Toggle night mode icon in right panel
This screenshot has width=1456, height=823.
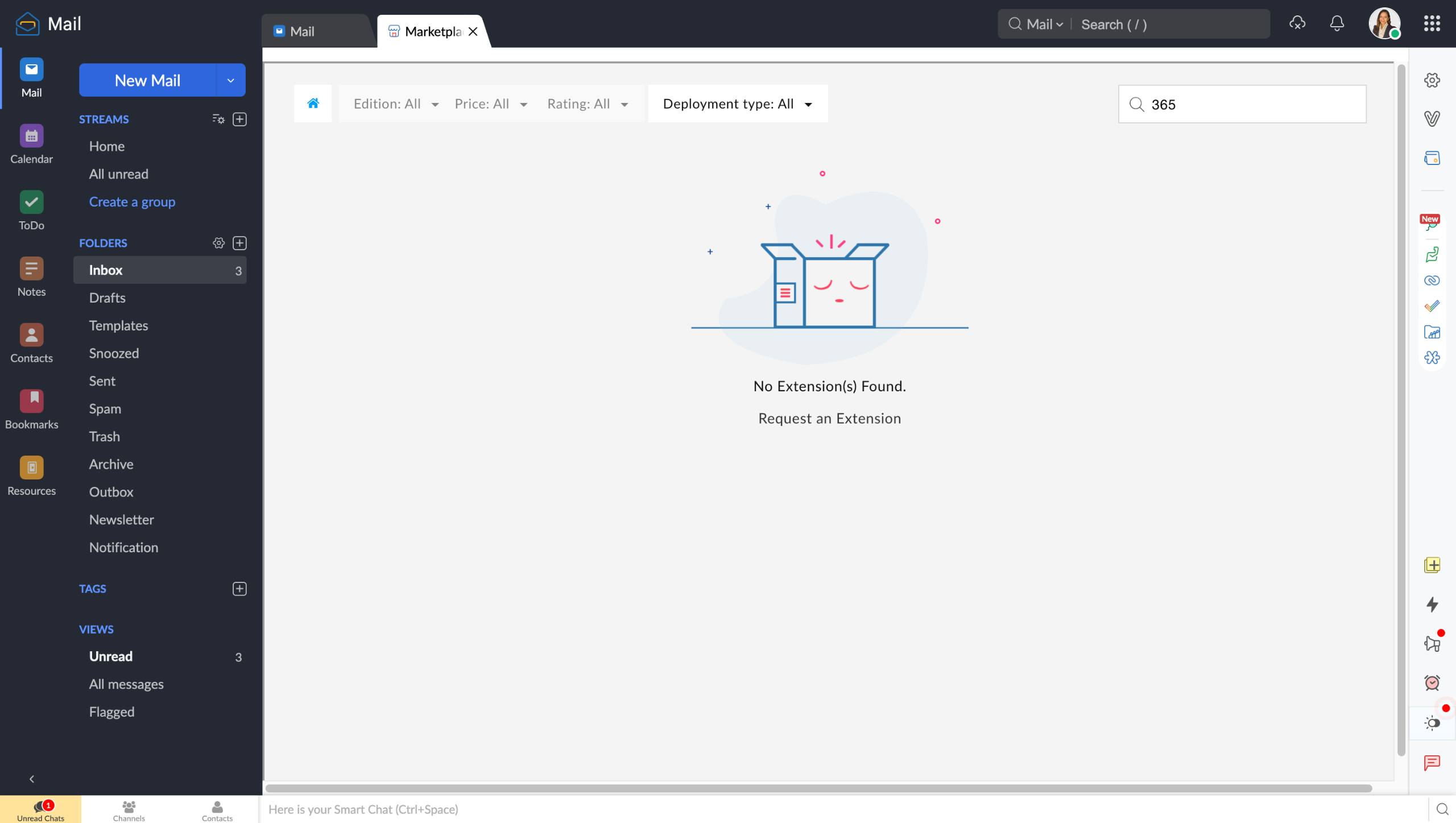1432,723
